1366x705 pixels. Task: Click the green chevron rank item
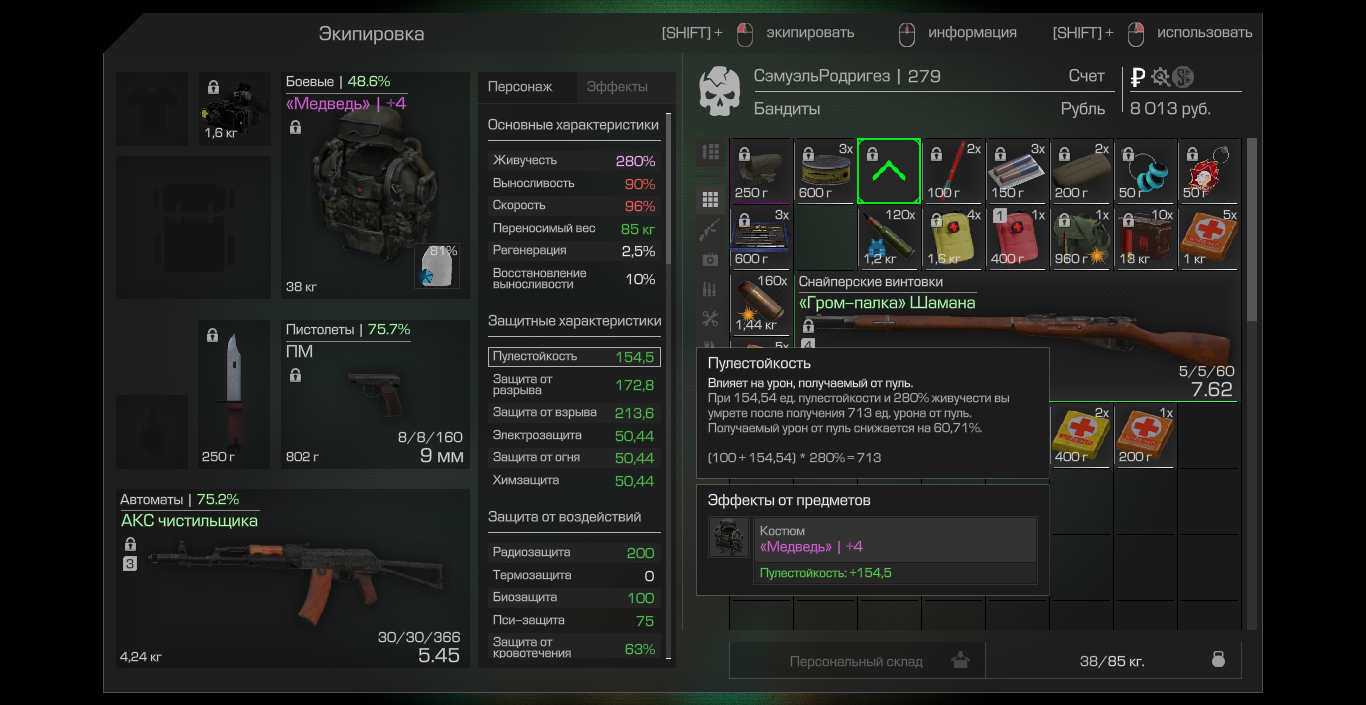pos(889,171)
